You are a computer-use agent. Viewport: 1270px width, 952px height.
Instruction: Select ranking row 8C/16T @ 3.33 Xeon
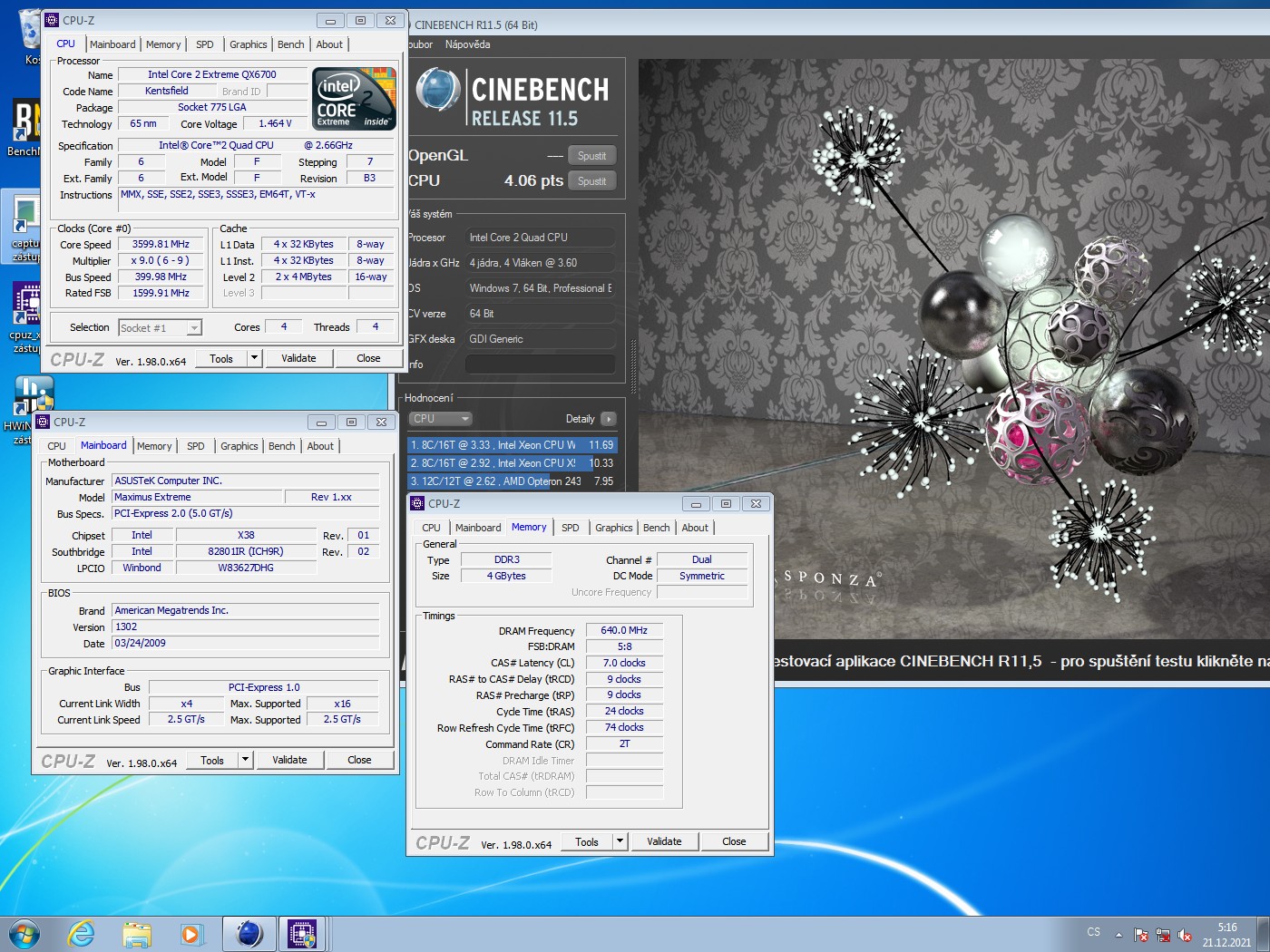512,445
